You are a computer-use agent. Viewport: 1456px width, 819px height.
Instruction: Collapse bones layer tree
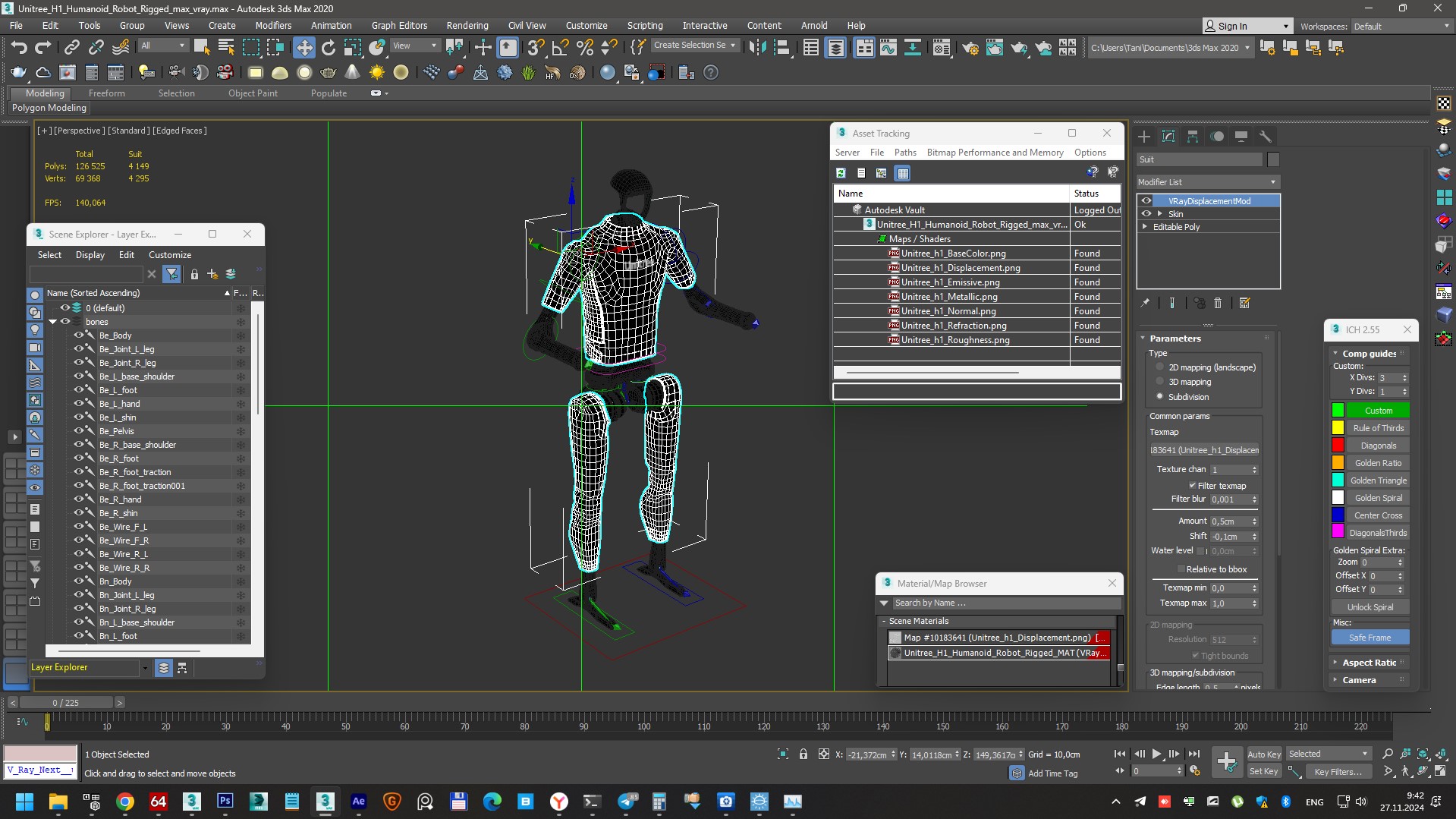point(53,322)
